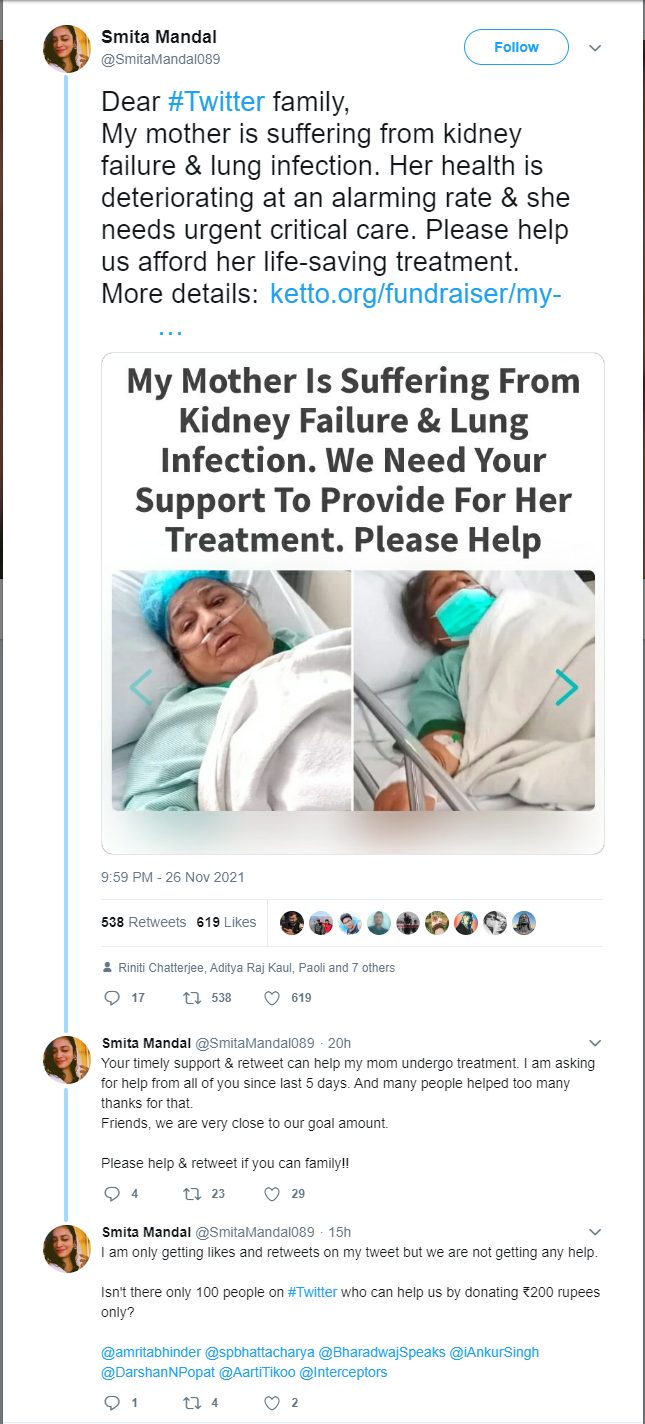Retweet the 20h tweet showing 23 retweets

pos(191,1193)
